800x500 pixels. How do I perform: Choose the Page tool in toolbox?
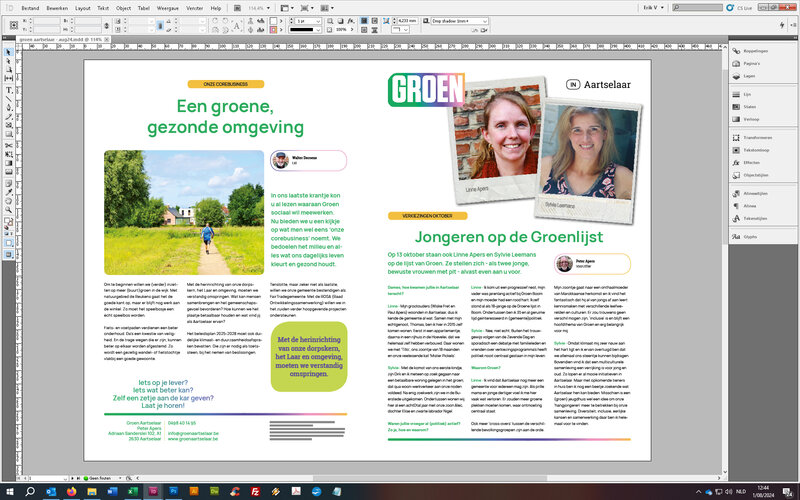(9, 69)
